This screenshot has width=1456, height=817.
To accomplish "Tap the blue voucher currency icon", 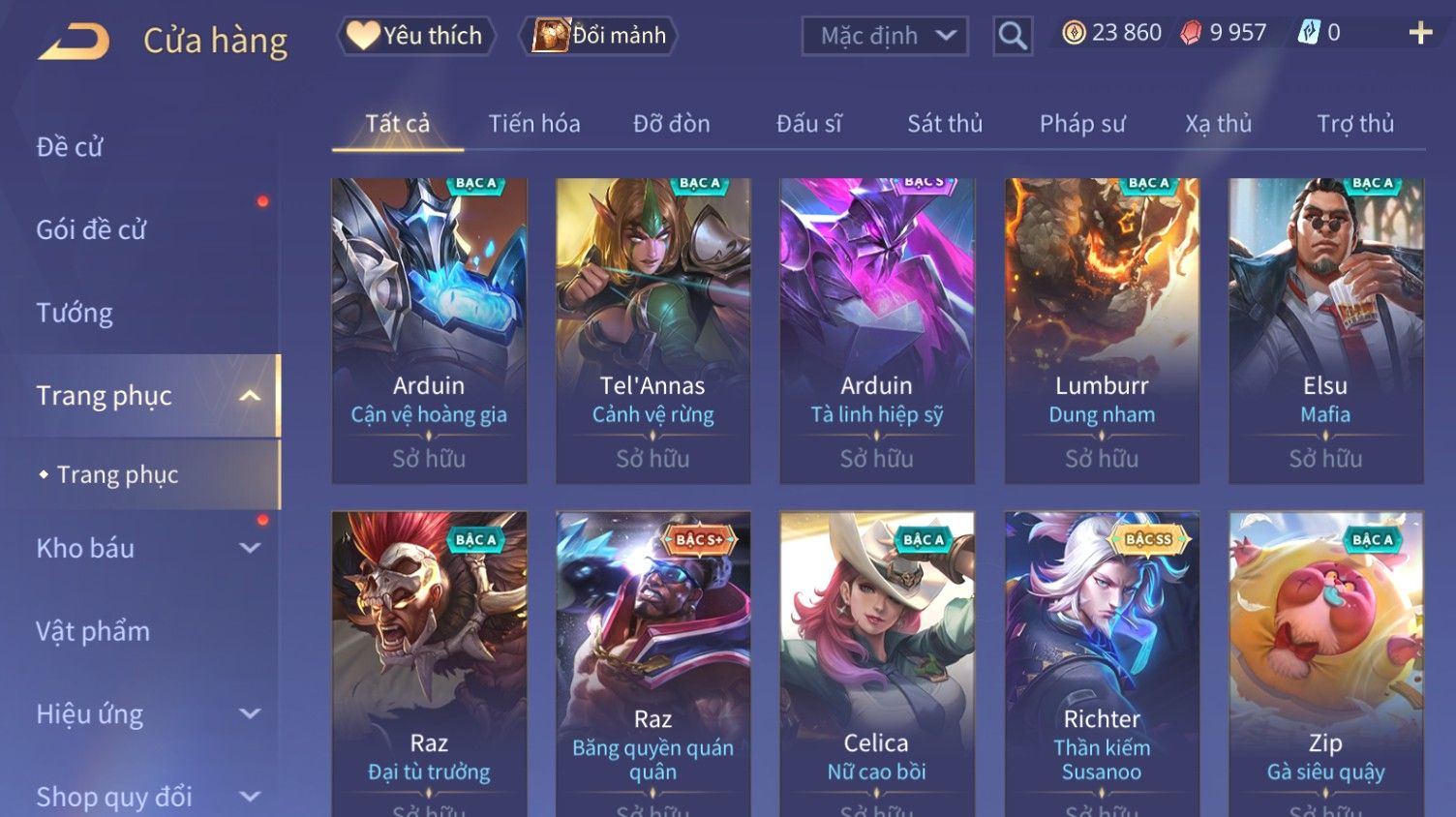I will (x=1308, y=33).
